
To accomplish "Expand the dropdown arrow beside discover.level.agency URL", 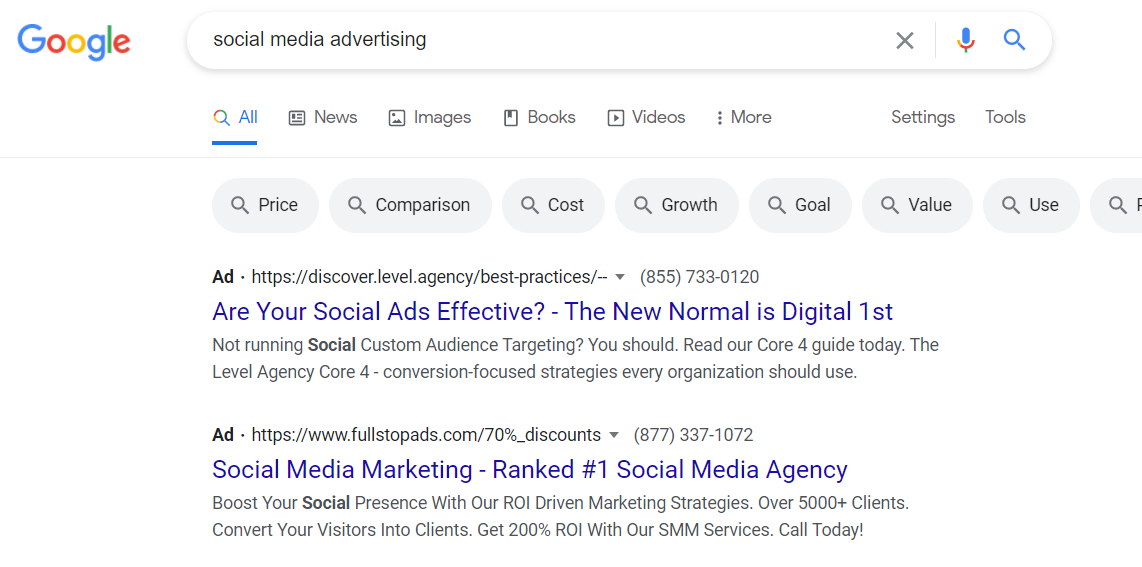I will [x=620, y=277].
